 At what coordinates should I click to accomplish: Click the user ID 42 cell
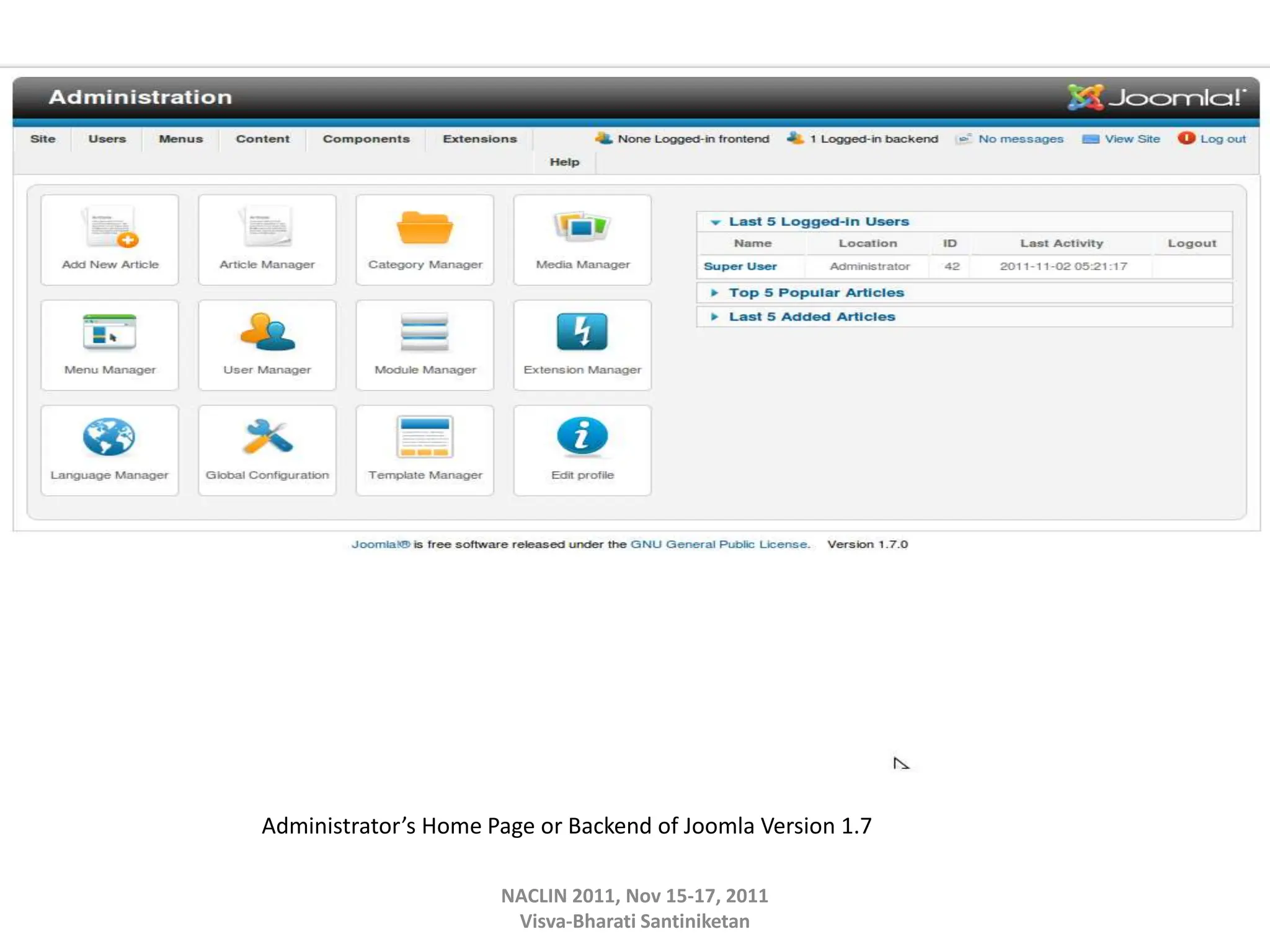951,266
